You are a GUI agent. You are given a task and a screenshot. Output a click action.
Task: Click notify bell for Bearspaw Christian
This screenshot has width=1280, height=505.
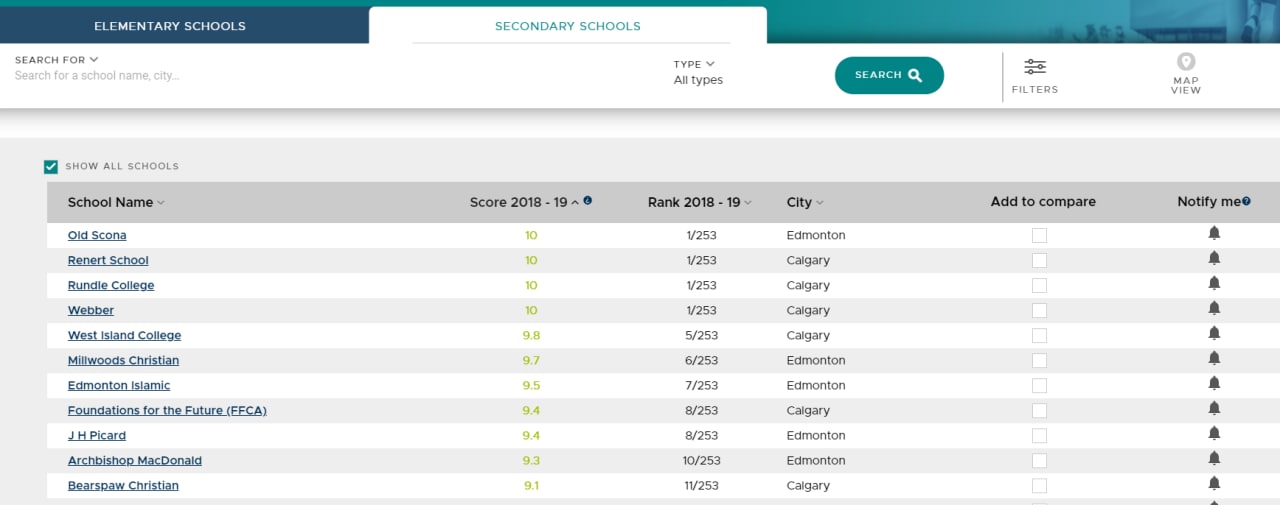[x=1214, y=483]
